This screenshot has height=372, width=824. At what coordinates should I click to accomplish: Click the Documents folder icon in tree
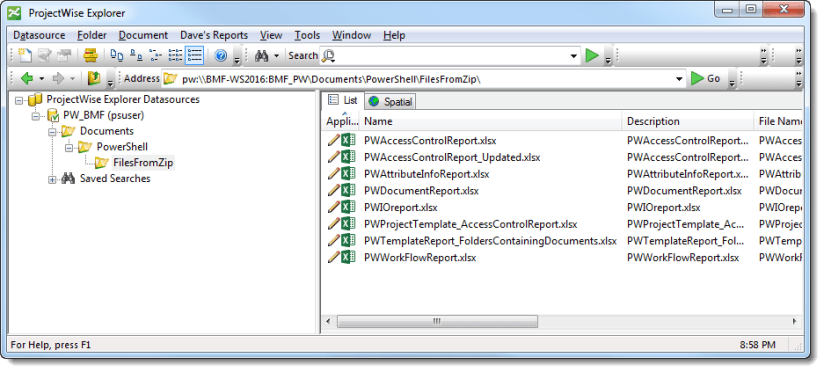click(68, 131)
